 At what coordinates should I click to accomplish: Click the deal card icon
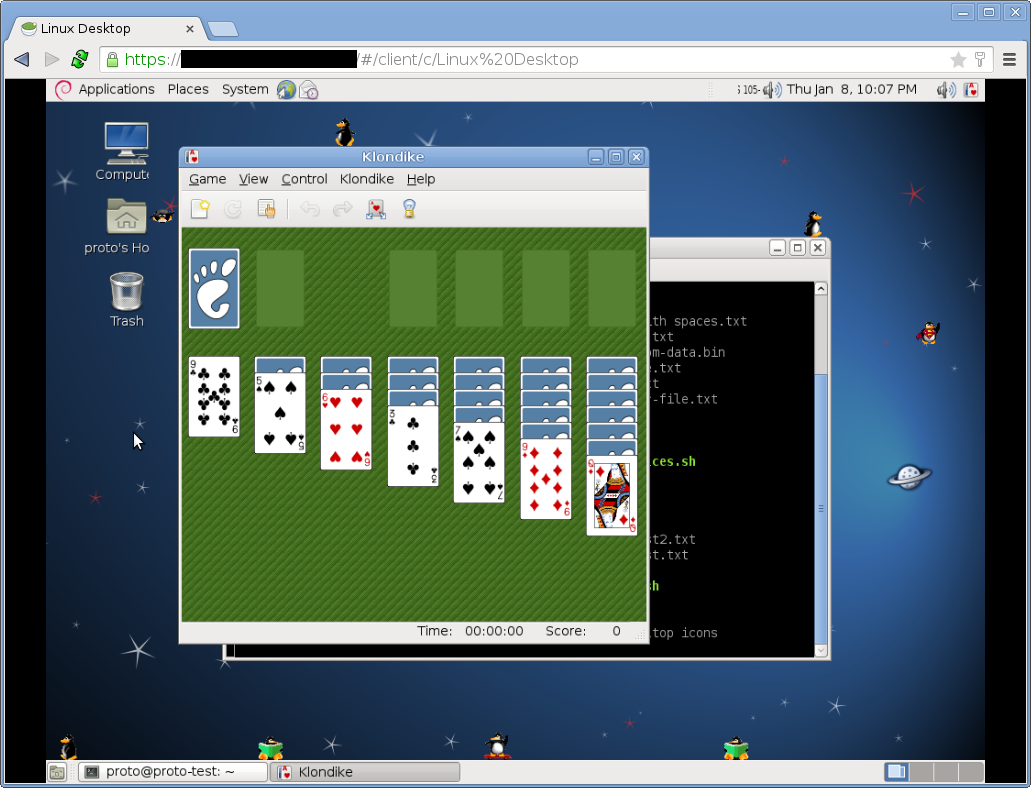[x=375, y=209]
